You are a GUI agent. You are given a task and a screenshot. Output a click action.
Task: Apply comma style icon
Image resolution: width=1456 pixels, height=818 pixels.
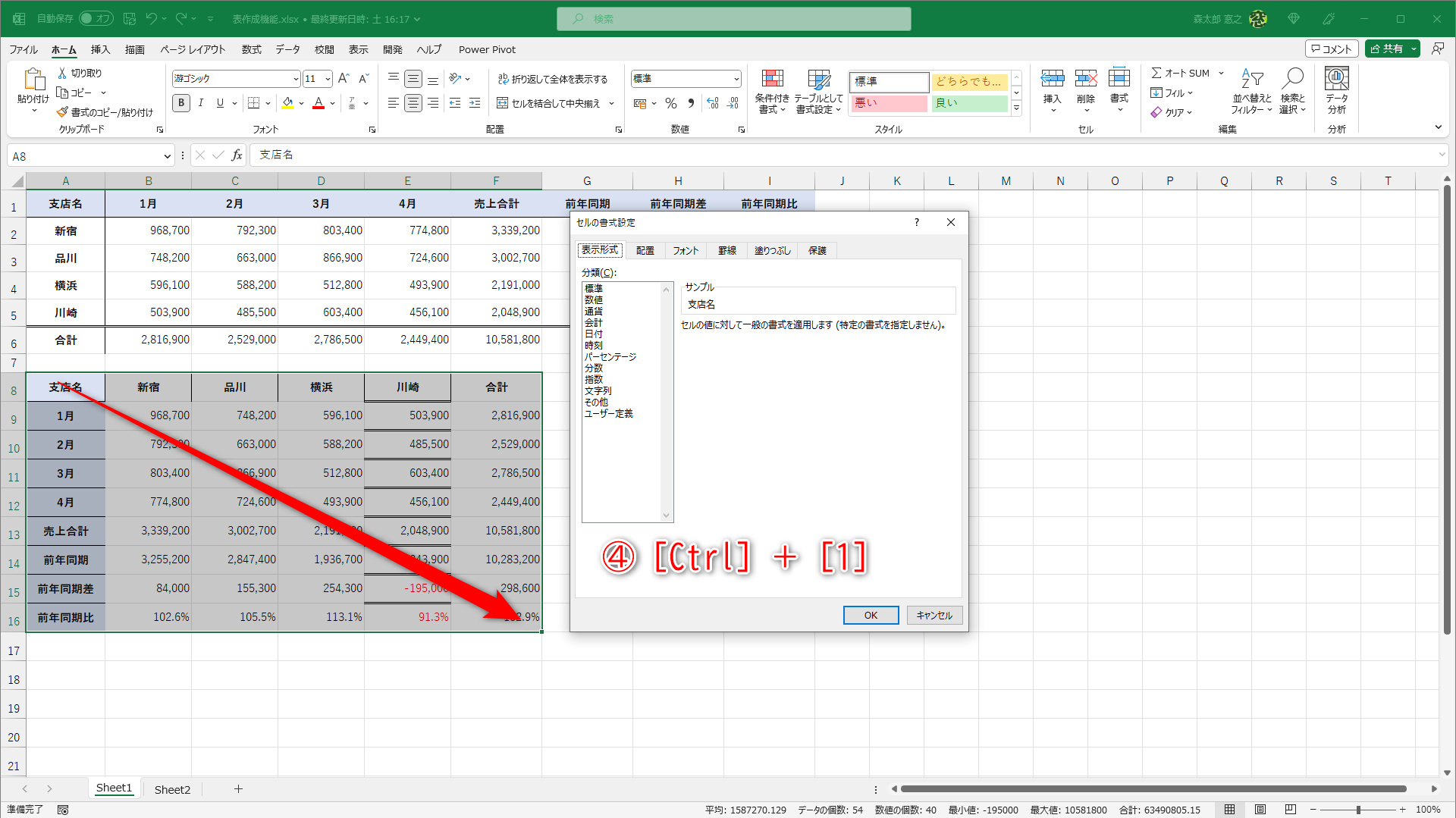click(691, 103)
